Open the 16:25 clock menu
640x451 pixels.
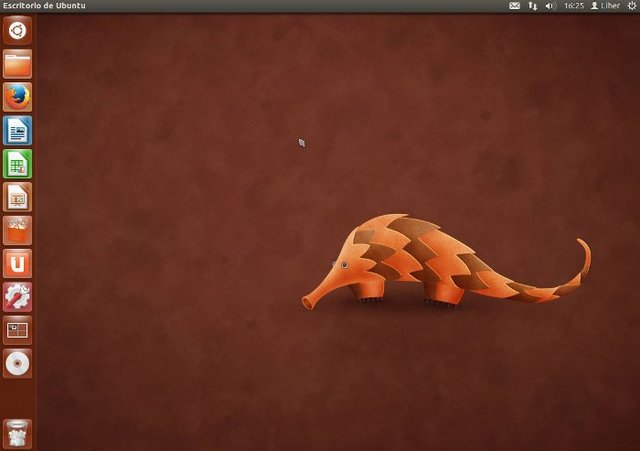coord(573,6)
